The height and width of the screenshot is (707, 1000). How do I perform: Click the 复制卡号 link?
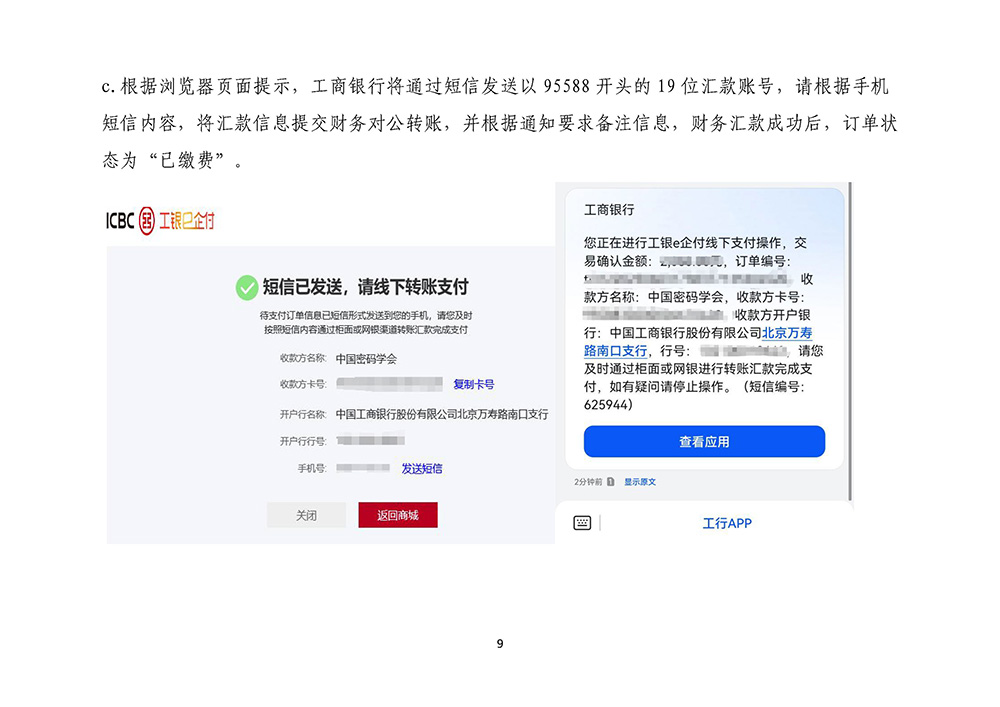[473, 384]
